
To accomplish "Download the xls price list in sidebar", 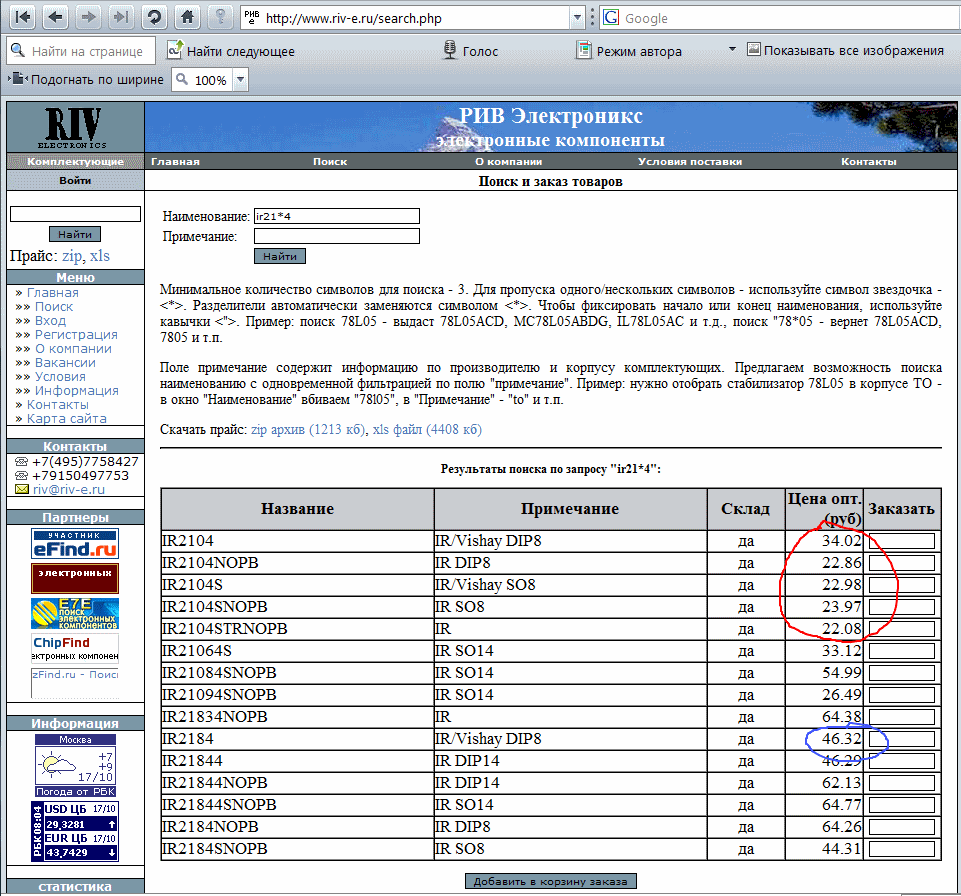I will (x=100, y=256).
